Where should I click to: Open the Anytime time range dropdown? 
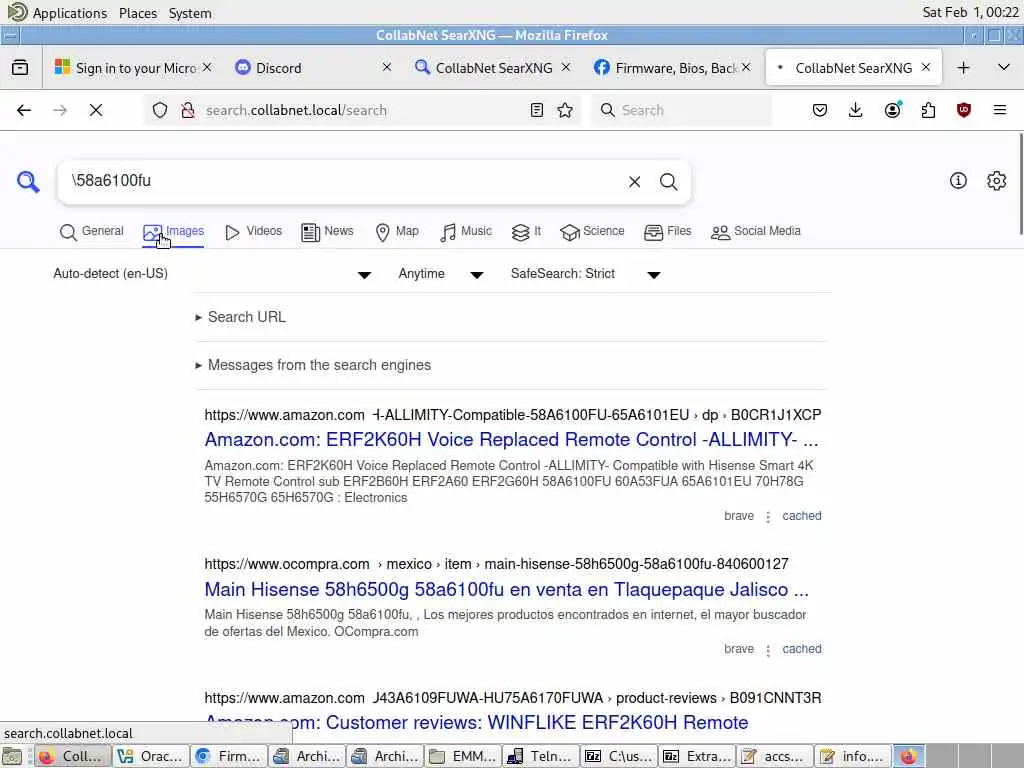pos(441,274)
